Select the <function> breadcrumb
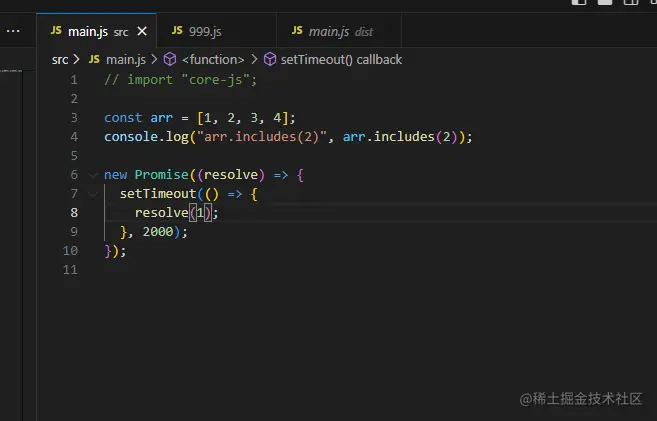Viewport: 657px width, 421px height. pos(213,59)
